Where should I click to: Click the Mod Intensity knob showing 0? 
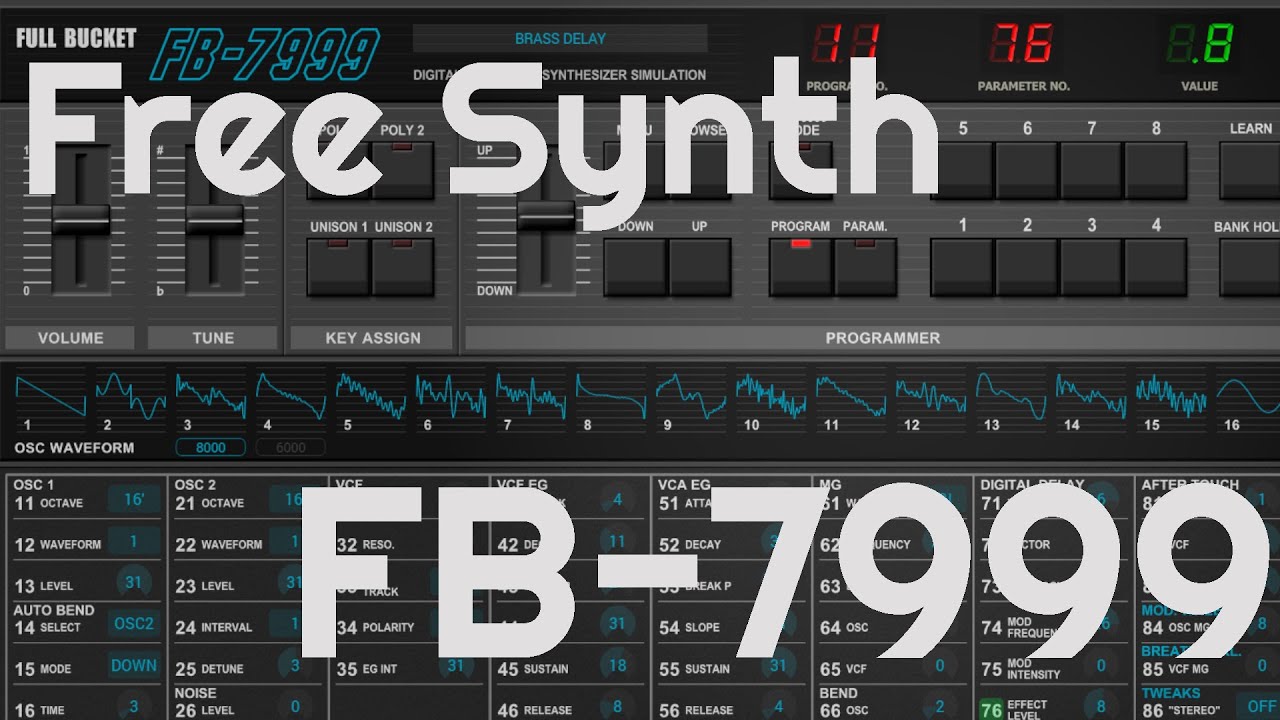[1100, 665]
